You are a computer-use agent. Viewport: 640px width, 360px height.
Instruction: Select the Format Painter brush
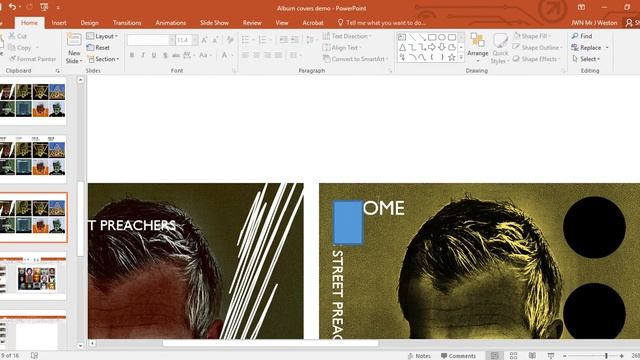click(12, 59)
